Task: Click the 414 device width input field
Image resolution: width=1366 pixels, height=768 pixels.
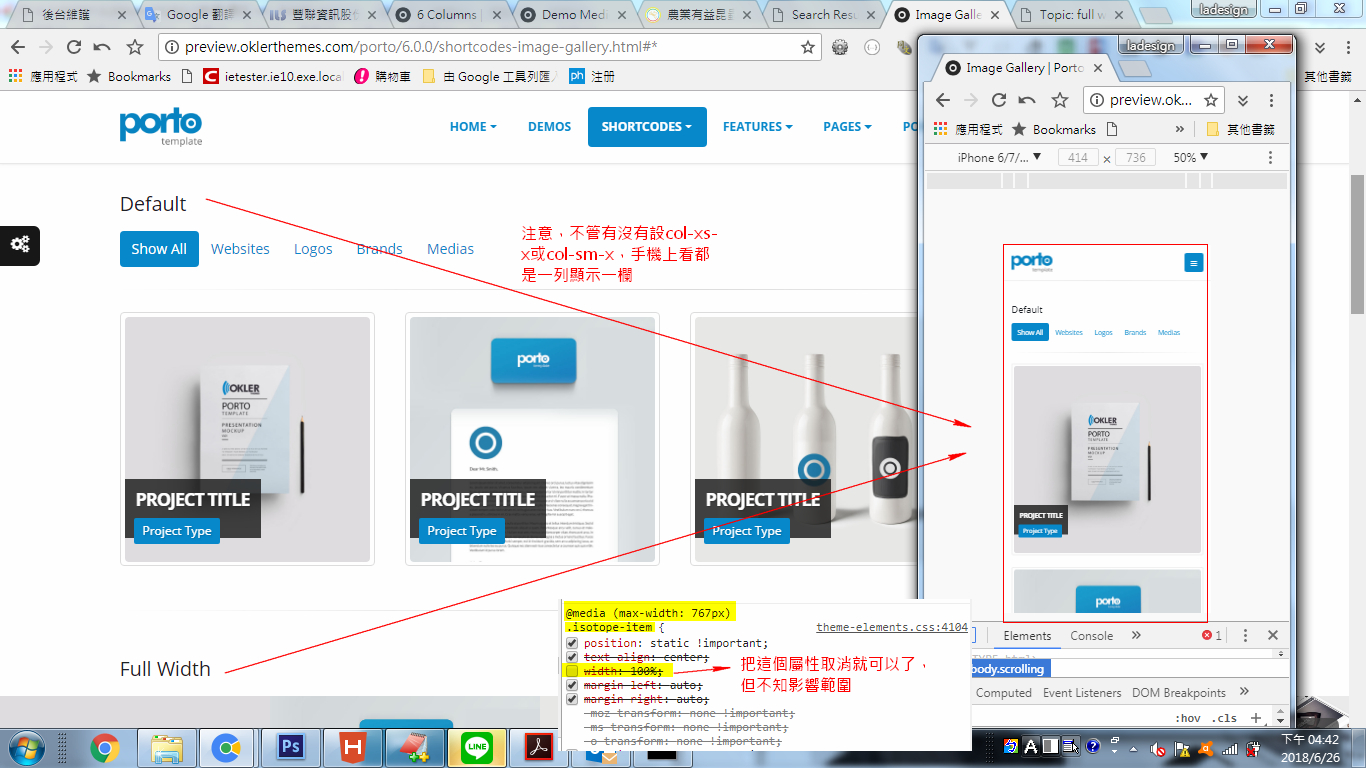Action: coord(1078,157)
